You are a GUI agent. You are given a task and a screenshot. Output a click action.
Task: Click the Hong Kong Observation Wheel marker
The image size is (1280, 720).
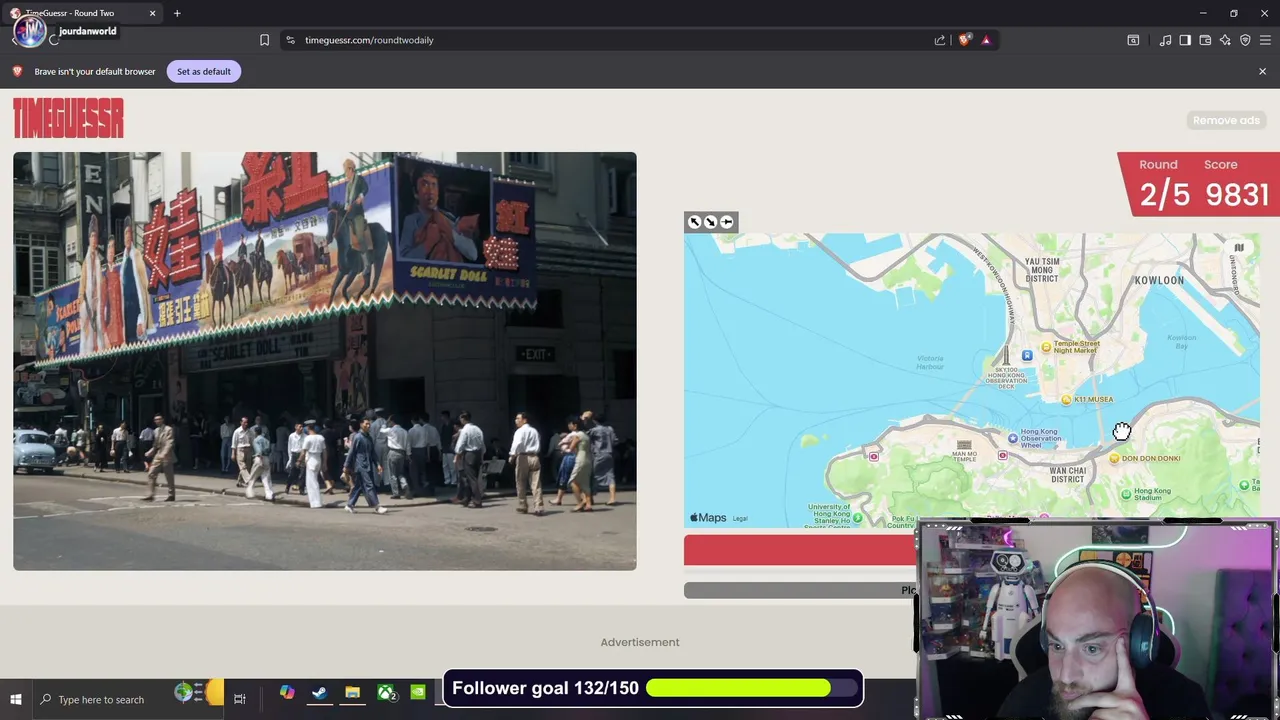1013,438
